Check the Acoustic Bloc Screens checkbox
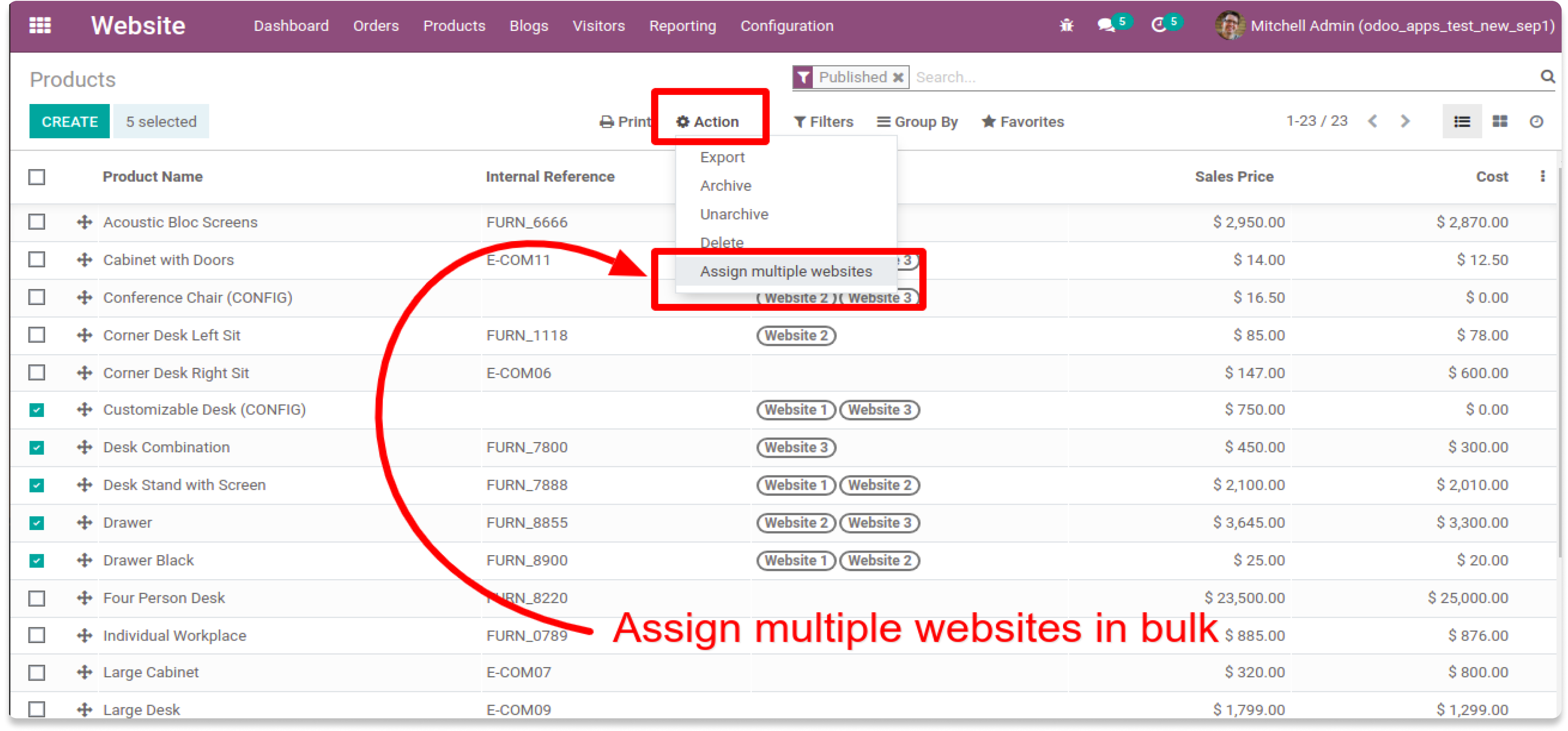Image resolution: width=1568 pixels, height=731 pixels. click(x=37, y=222)
